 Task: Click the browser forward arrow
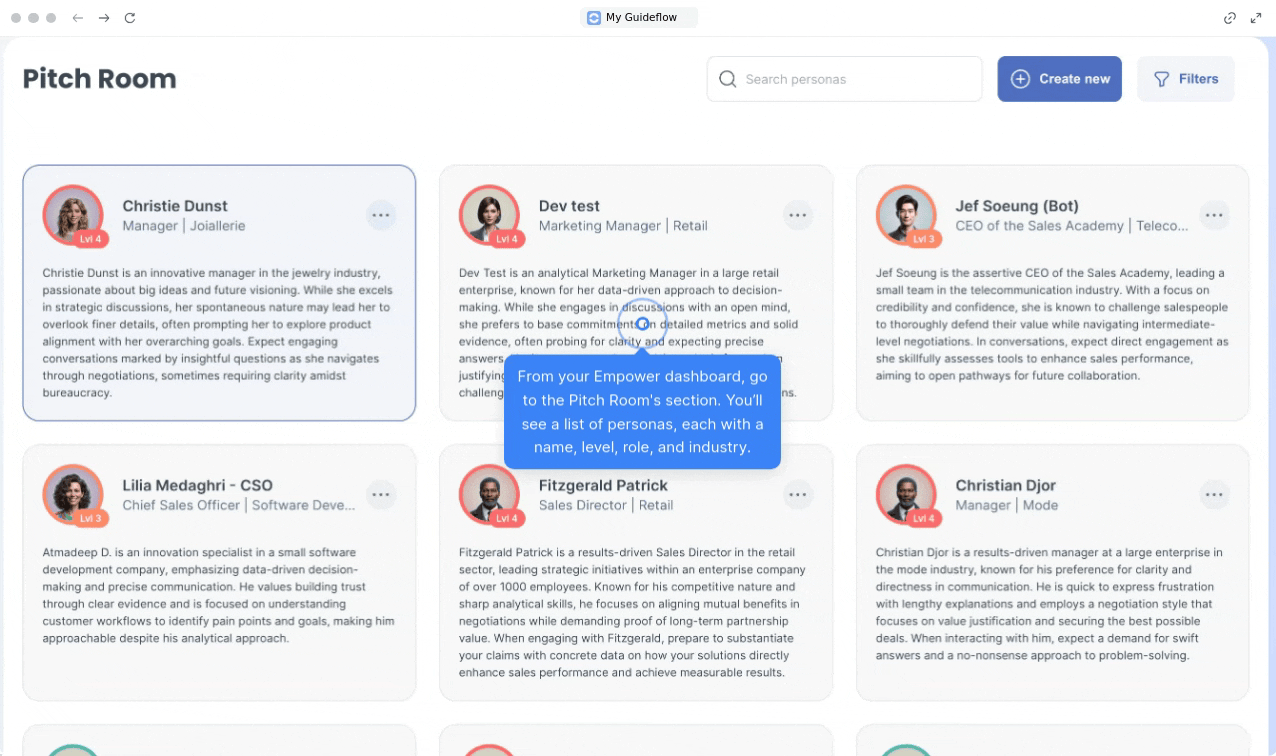click(104, 18)
